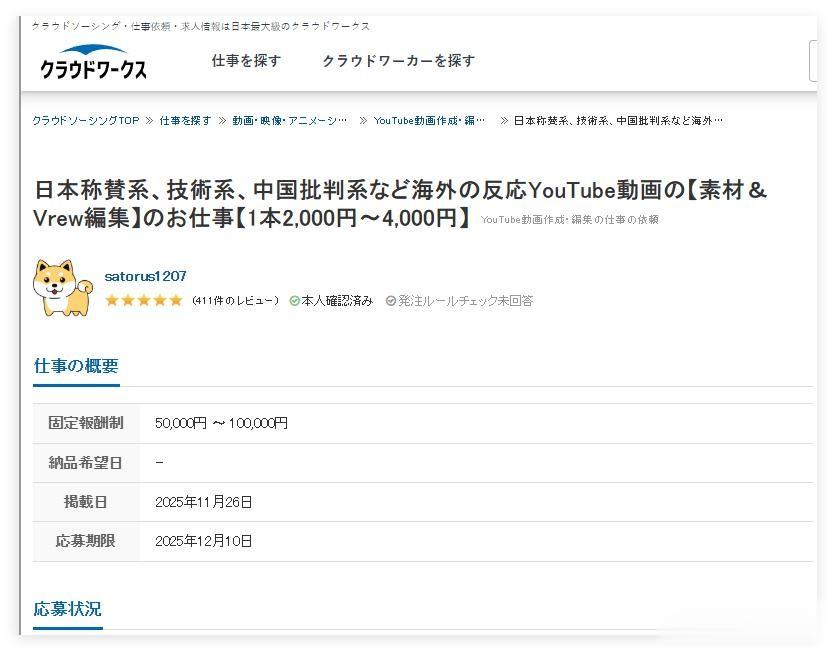Click the CrowdWorks logo
This screenshot has height=651, width=833.
click(94, 63)
